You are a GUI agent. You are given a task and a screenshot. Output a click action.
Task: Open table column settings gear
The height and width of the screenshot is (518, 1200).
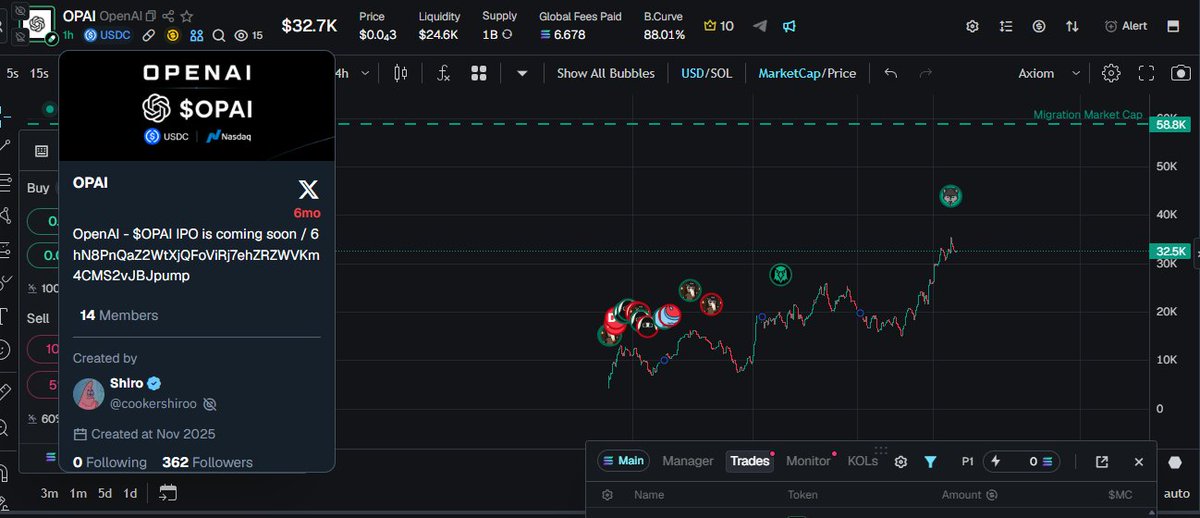[607, 494]
